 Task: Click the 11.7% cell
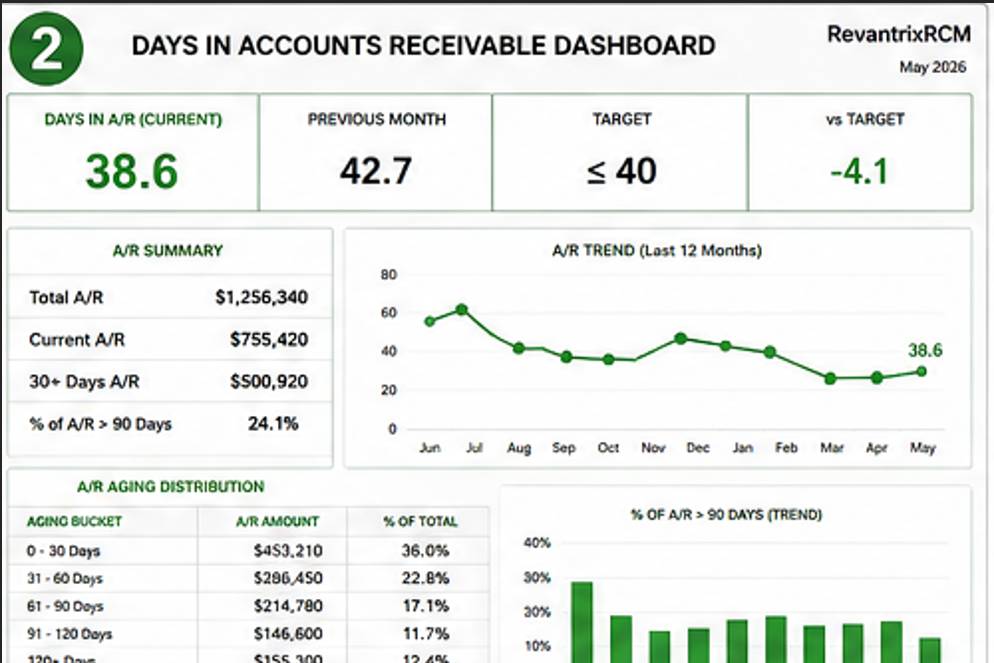(x=426, y=634)
